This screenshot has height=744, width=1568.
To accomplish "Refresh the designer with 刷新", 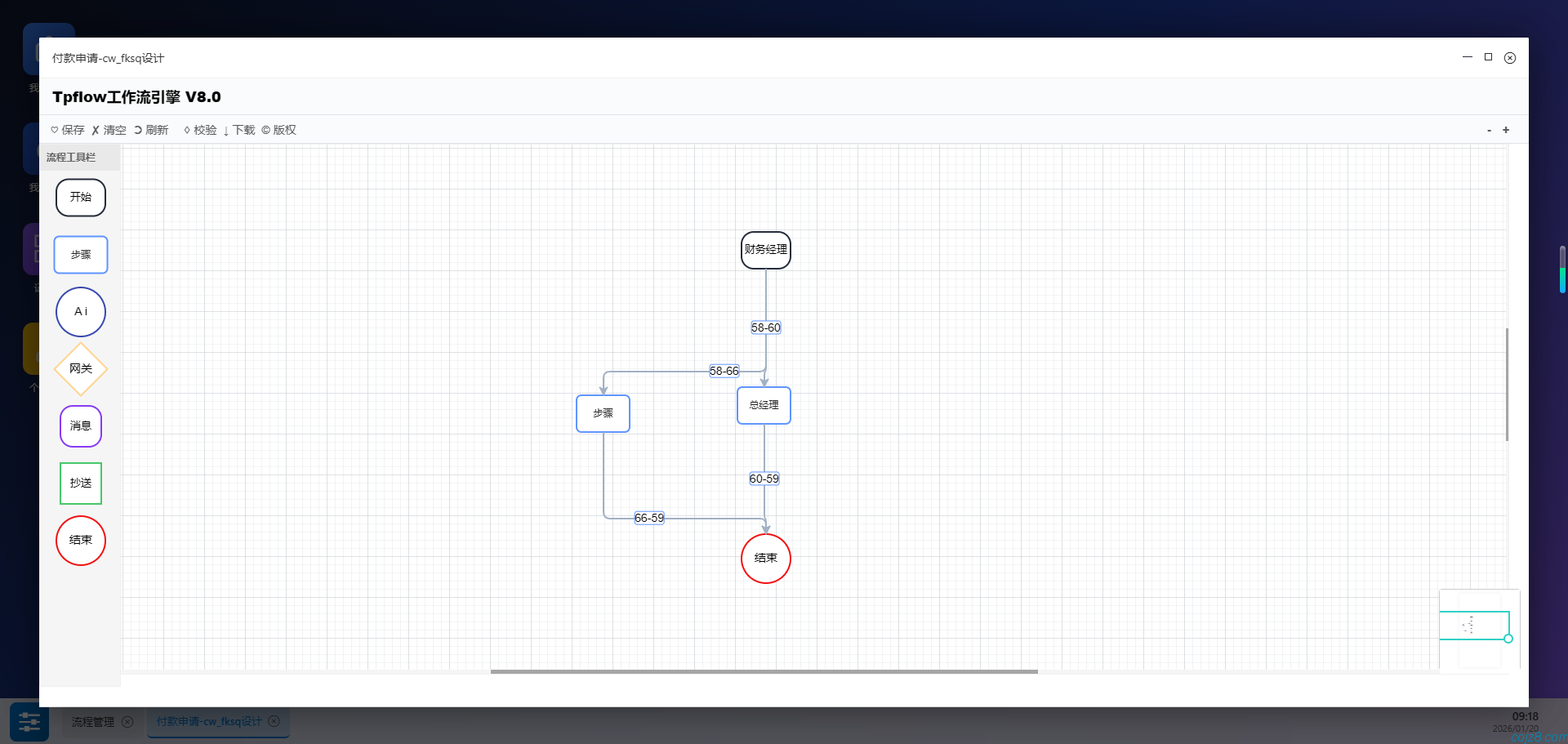I will point(152,130).
